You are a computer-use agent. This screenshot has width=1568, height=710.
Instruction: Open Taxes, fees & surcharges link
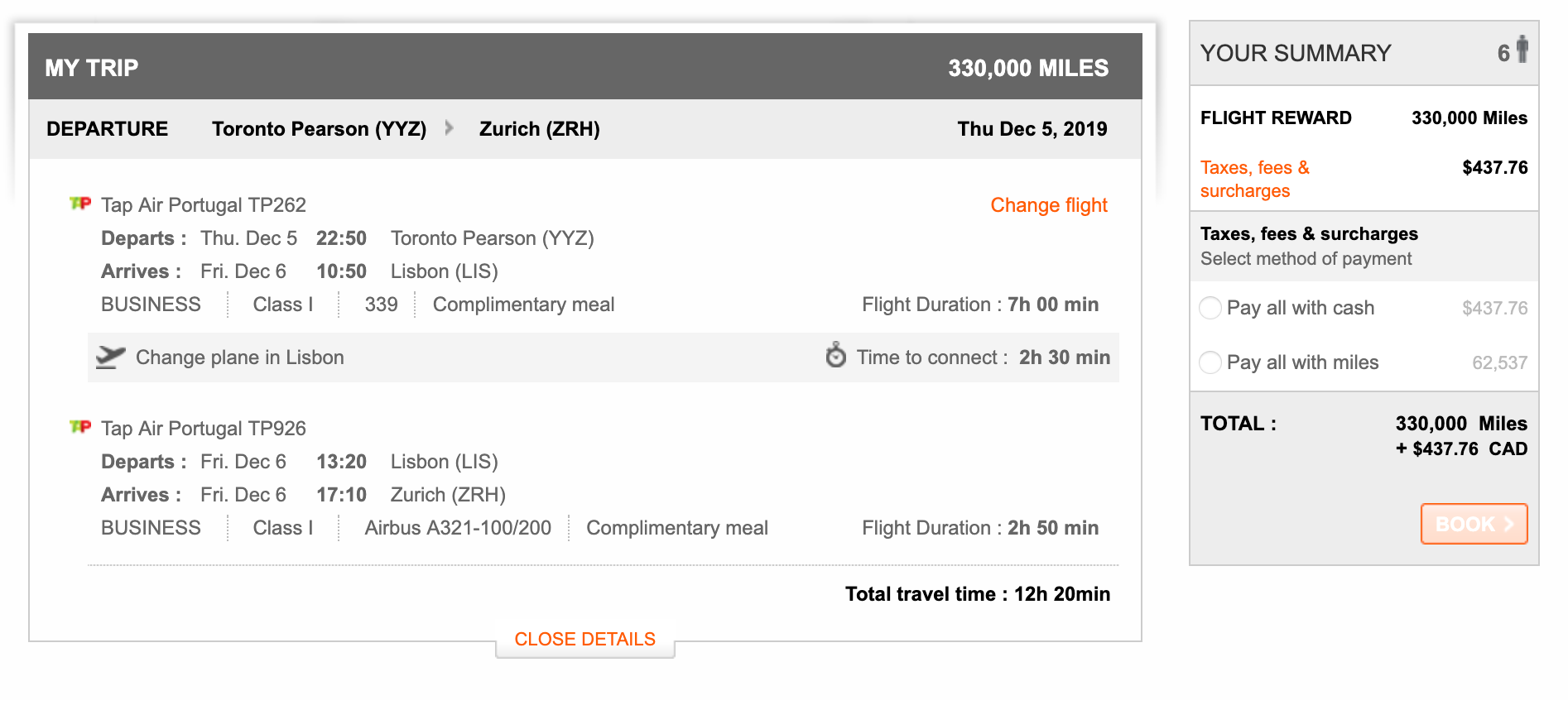pyautogui.click(x=1254, y=179)
